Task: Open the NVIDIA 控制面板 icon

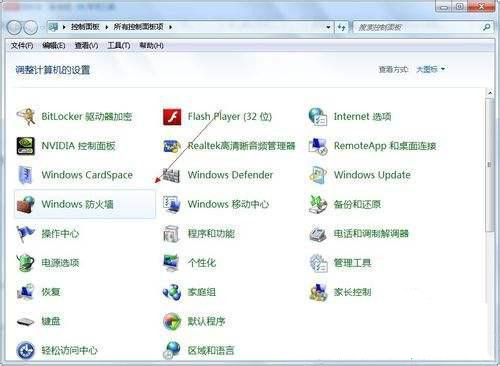Action: coord(26,146)
